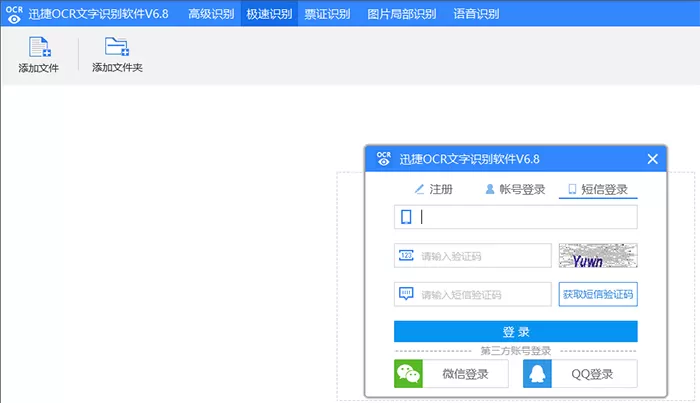Click the Add Folder icon
700x403 pixels.
117,46
